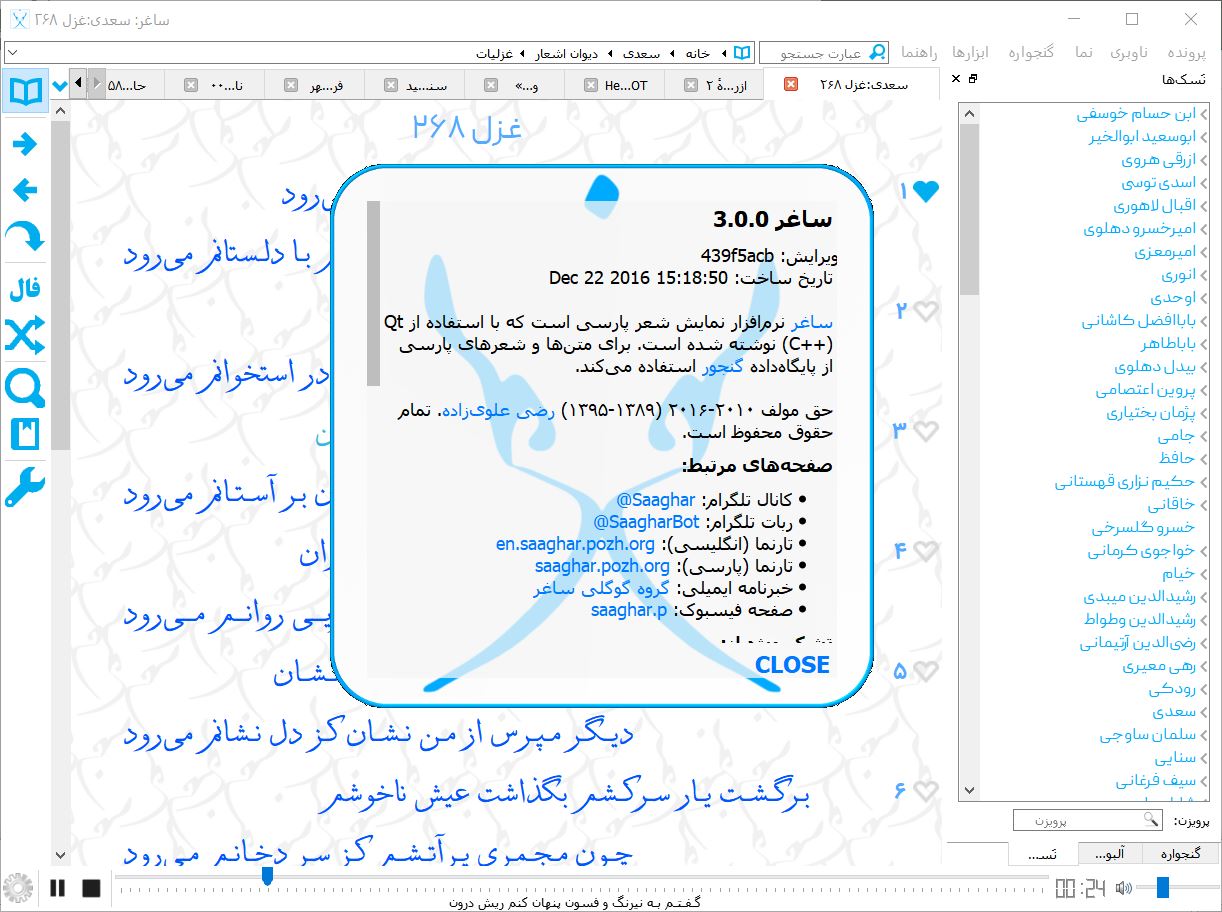Pause the audio recitation
1222x912 pixels.
(57, 887)
